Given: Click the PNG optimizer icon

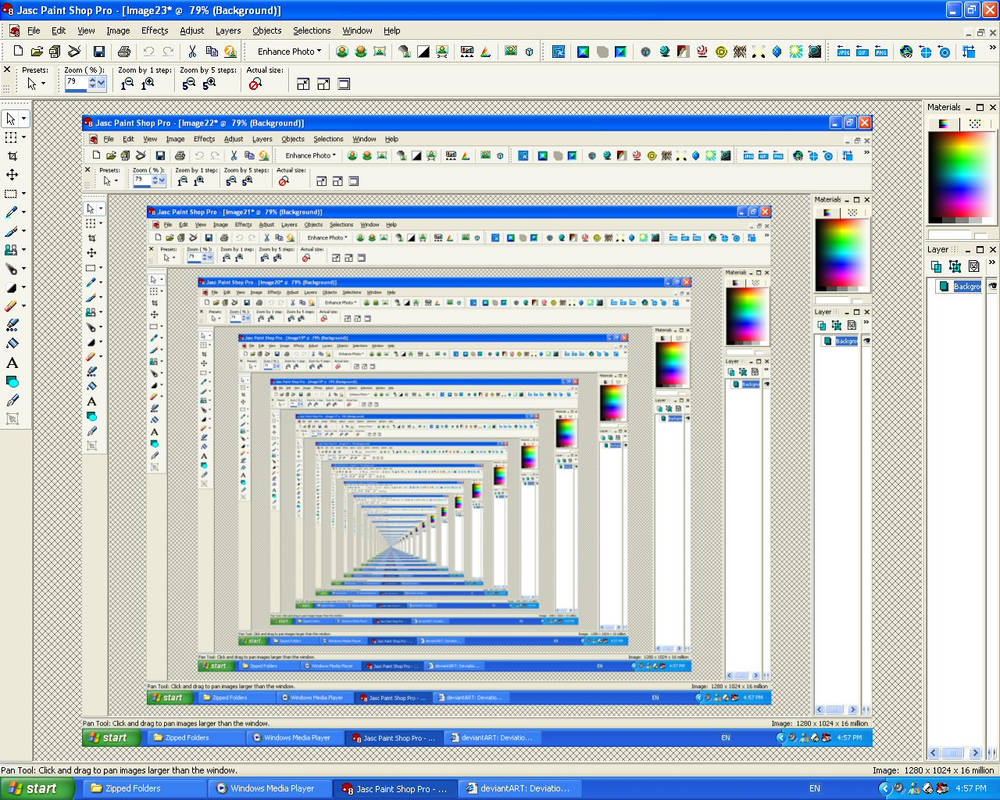Looking at the screenshot, I should click(x=881, y=52).
